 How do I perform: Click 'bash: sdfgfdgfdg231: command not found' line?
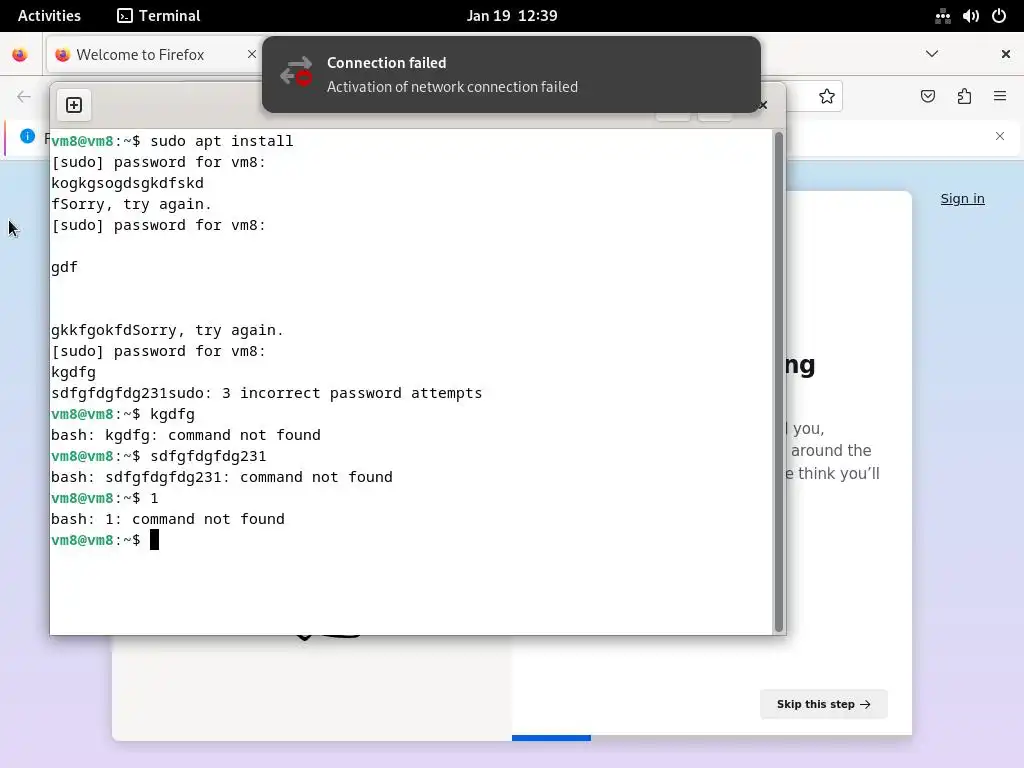pyautogui.click(x=221, y=477)
